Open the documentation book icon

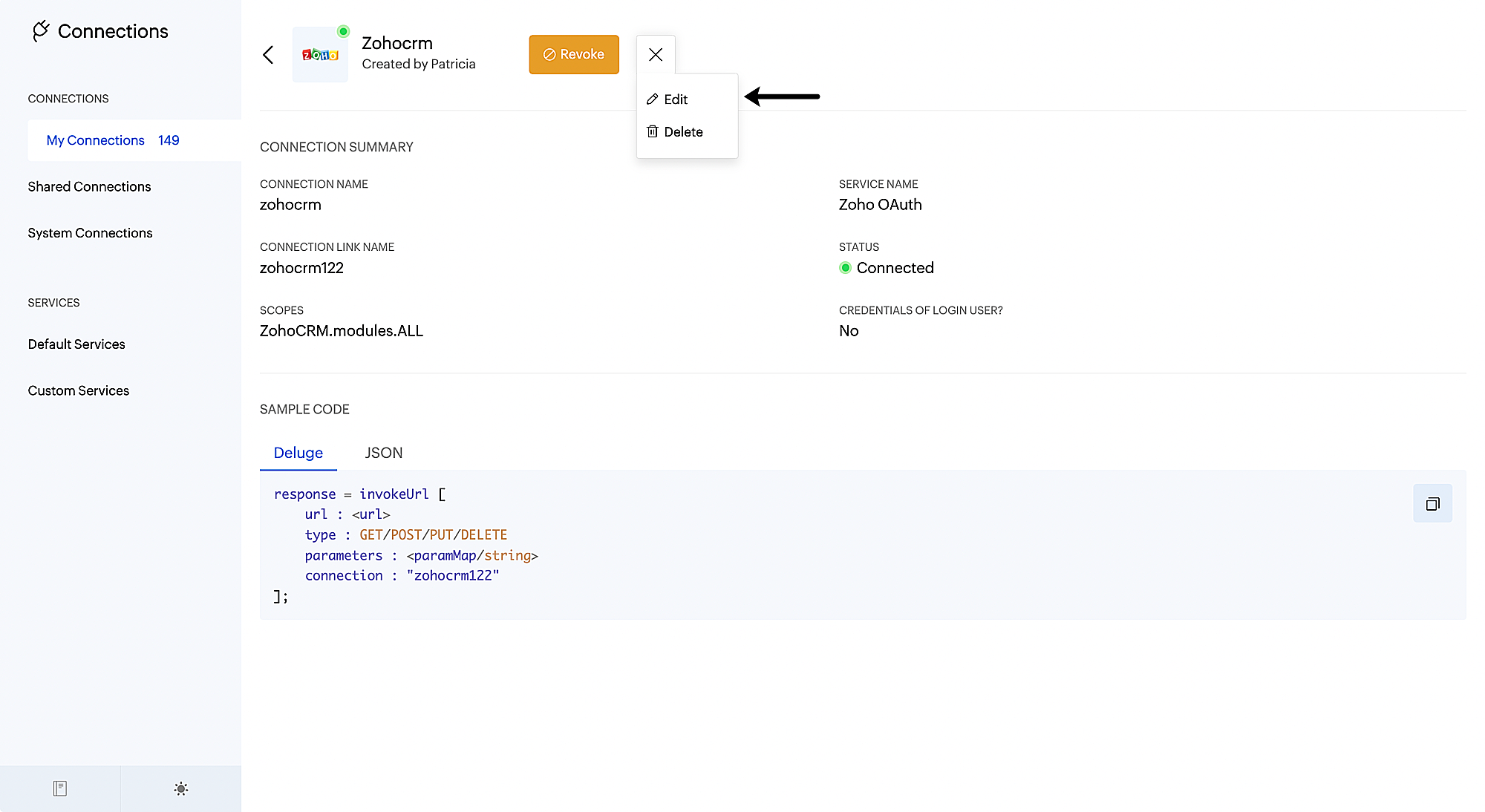60,788
